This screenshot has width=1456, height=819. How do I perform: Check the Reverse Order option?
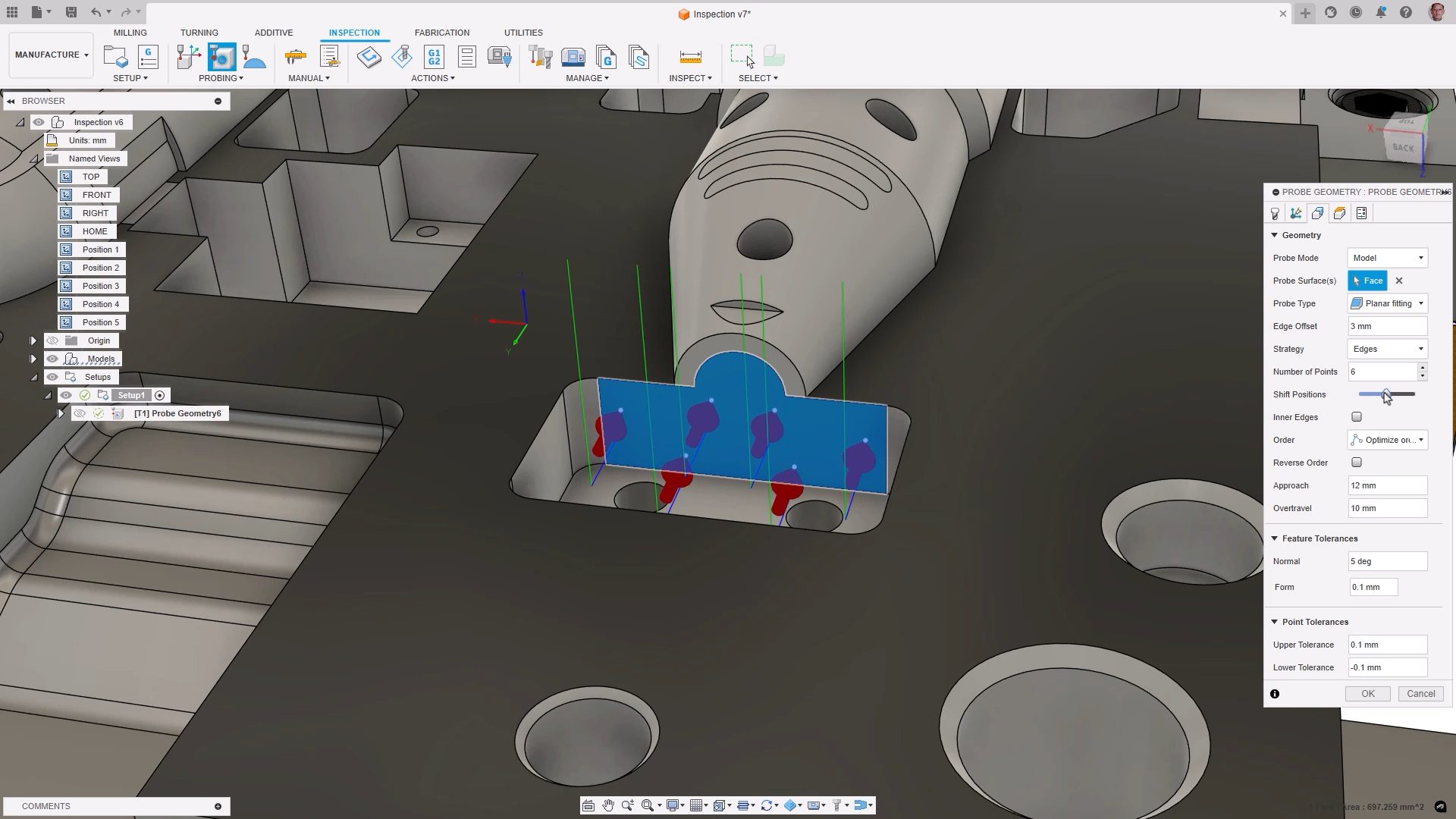(x=1357, y=463)
